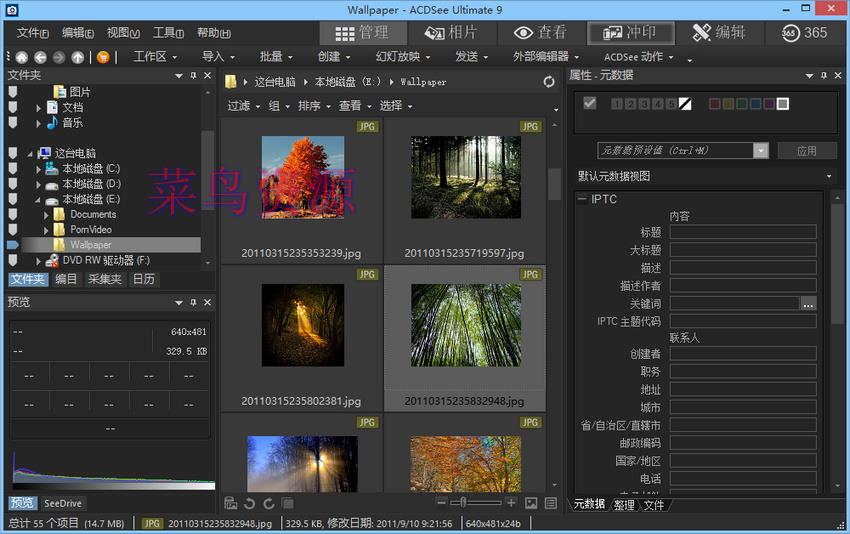
Task: Switch to 查看 View mode
Action: [540, 33]
